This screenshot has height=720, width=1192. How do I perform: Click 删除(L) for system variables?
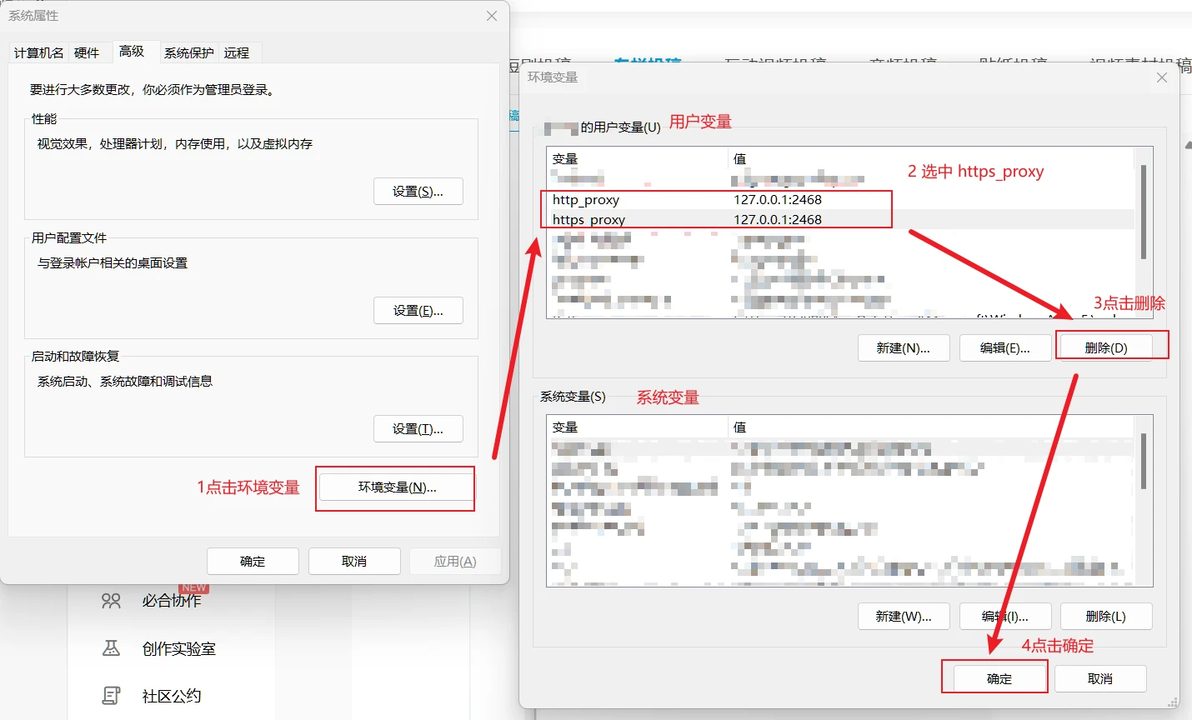pyautogui.click(x=1106, y=617)
